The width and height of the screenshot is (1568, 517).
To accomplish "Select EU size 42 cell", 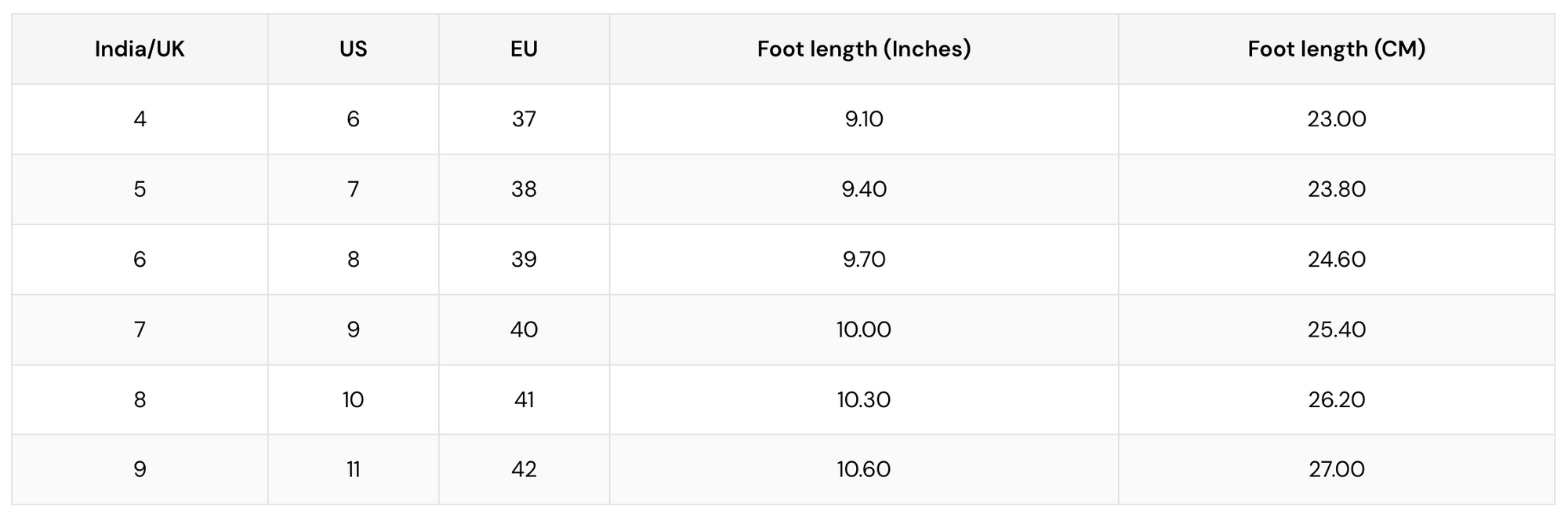I will [x=524, y=469].
